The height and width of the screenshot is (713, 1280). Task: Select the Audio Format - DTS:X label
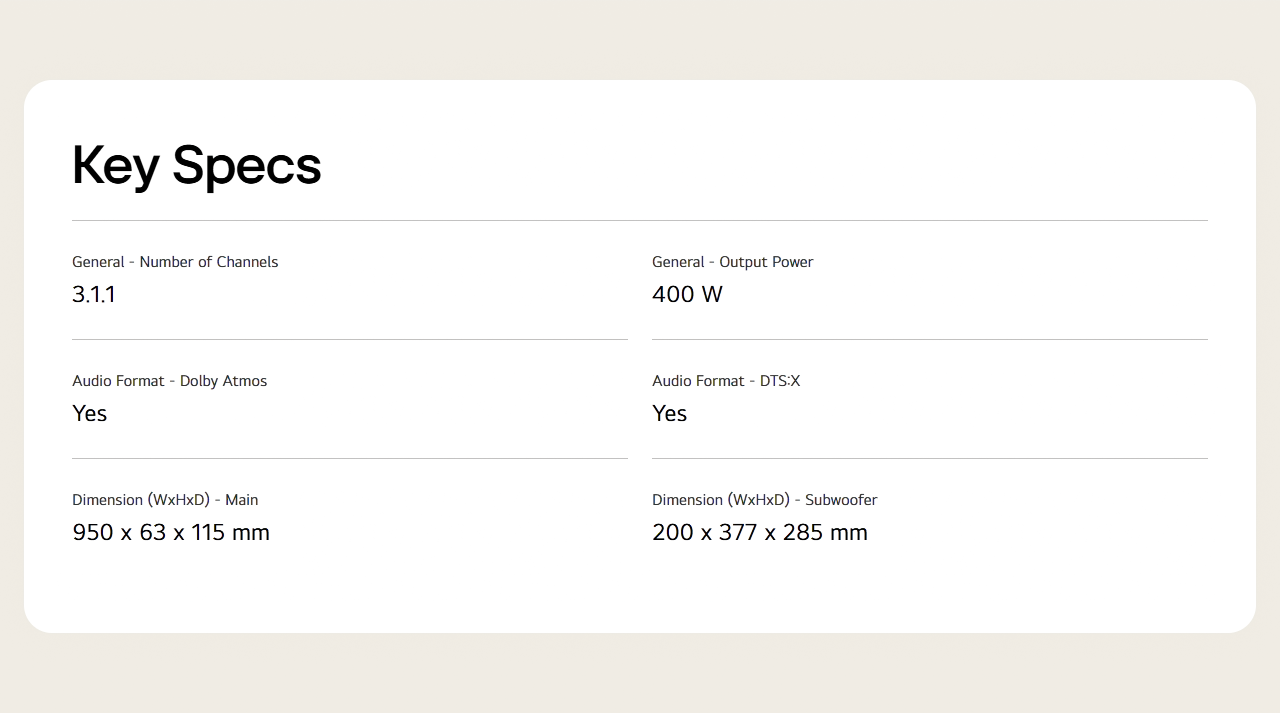click(x=726, y=381)
